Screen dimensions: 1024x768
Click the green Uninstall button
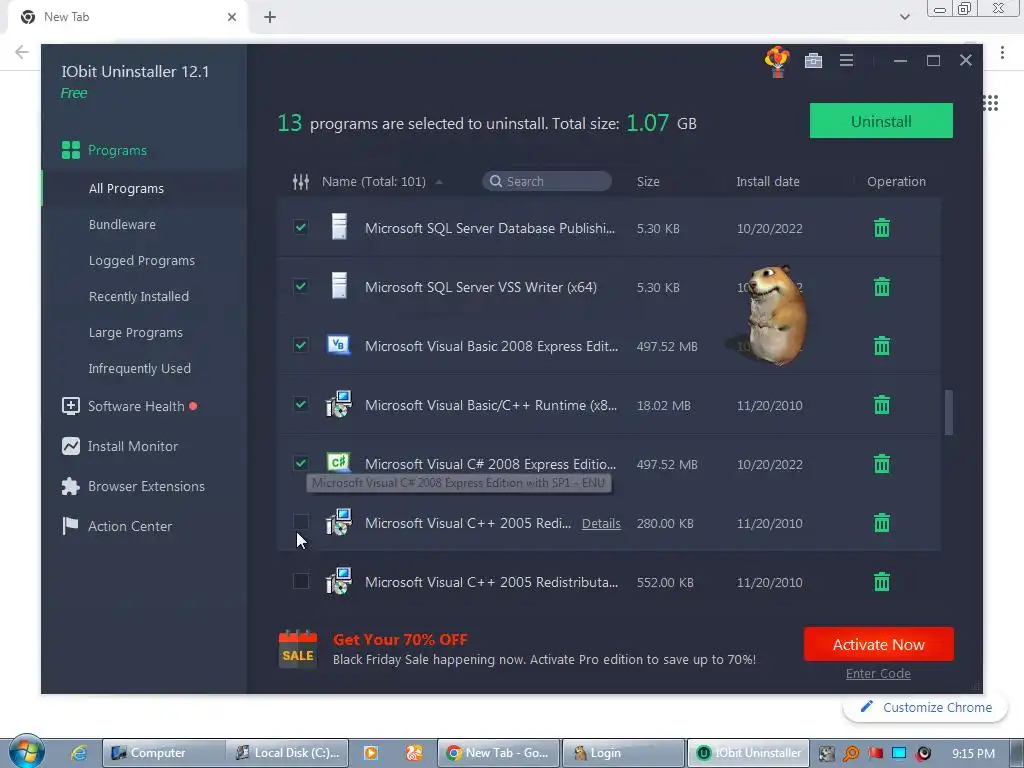point(881,121)
